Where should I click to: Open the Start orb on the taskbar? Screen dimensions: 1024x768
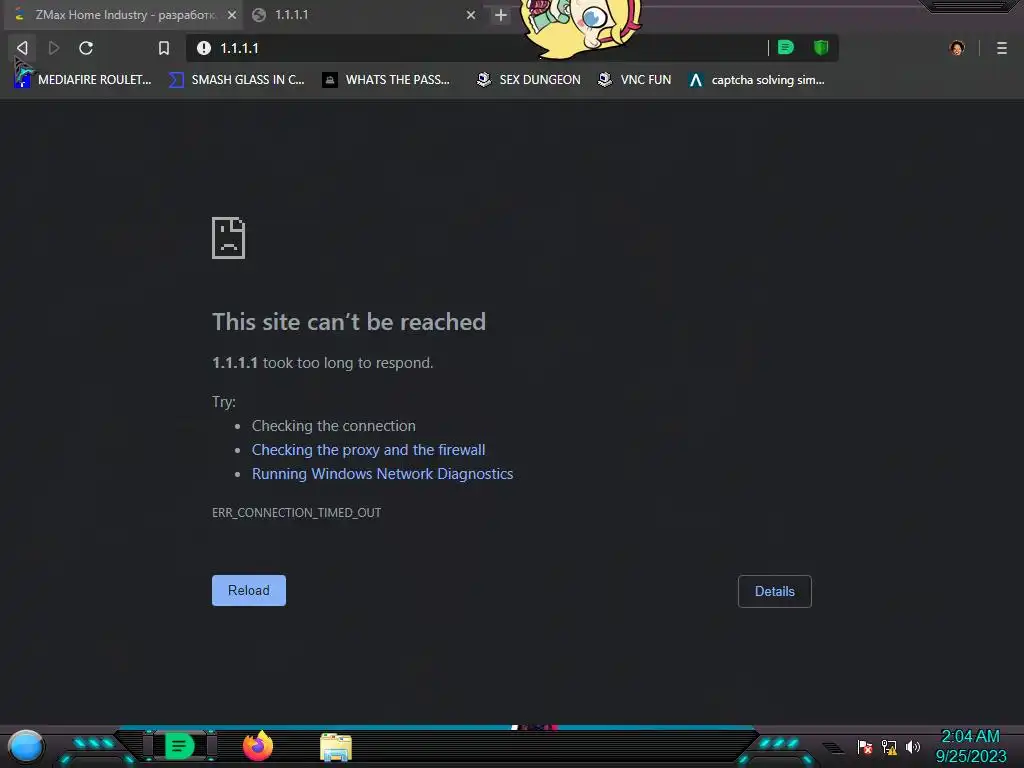coord(26,746)
